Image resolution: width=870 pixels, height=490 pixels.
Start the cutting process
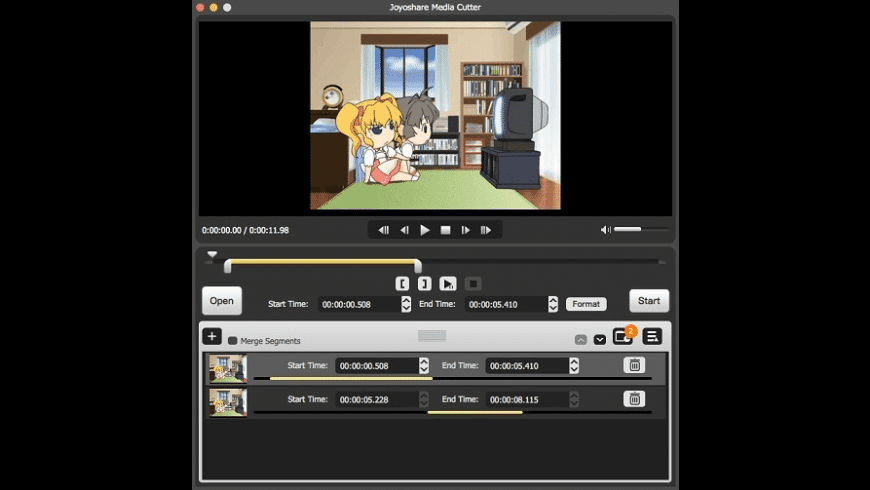(649, 301)
